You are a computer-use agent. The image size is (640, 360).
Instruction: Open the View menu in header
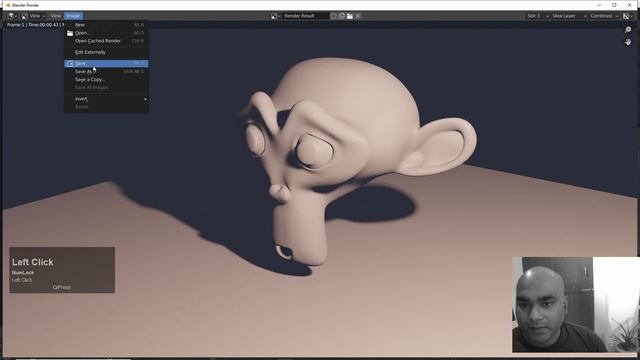click(56, 16)
